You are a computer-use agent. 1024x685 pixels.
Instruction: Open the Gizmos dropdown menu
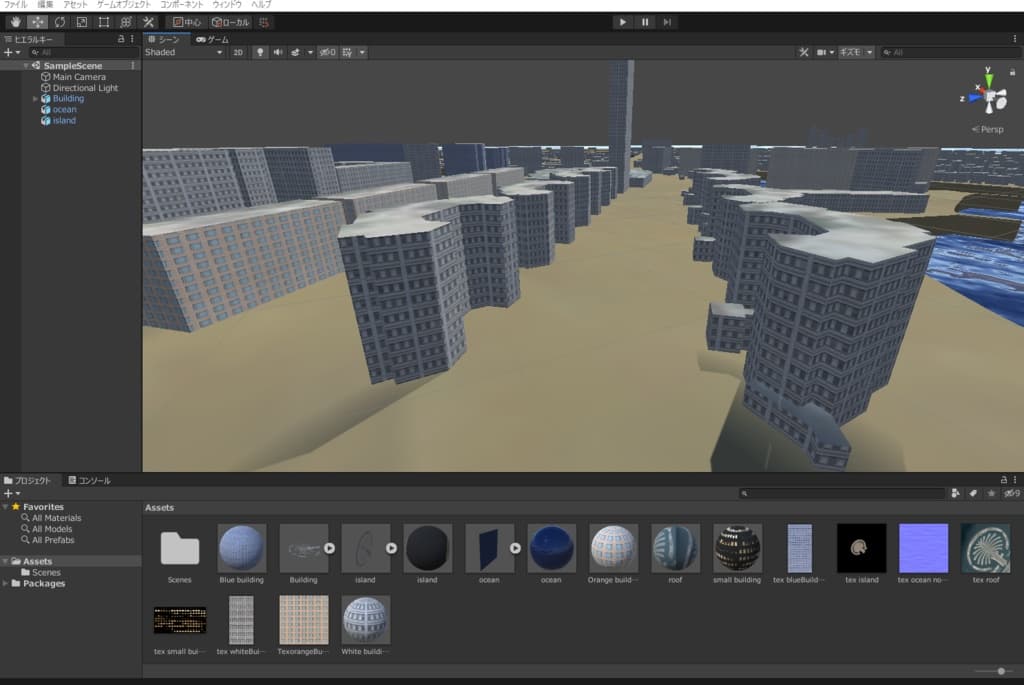point(856,52)
